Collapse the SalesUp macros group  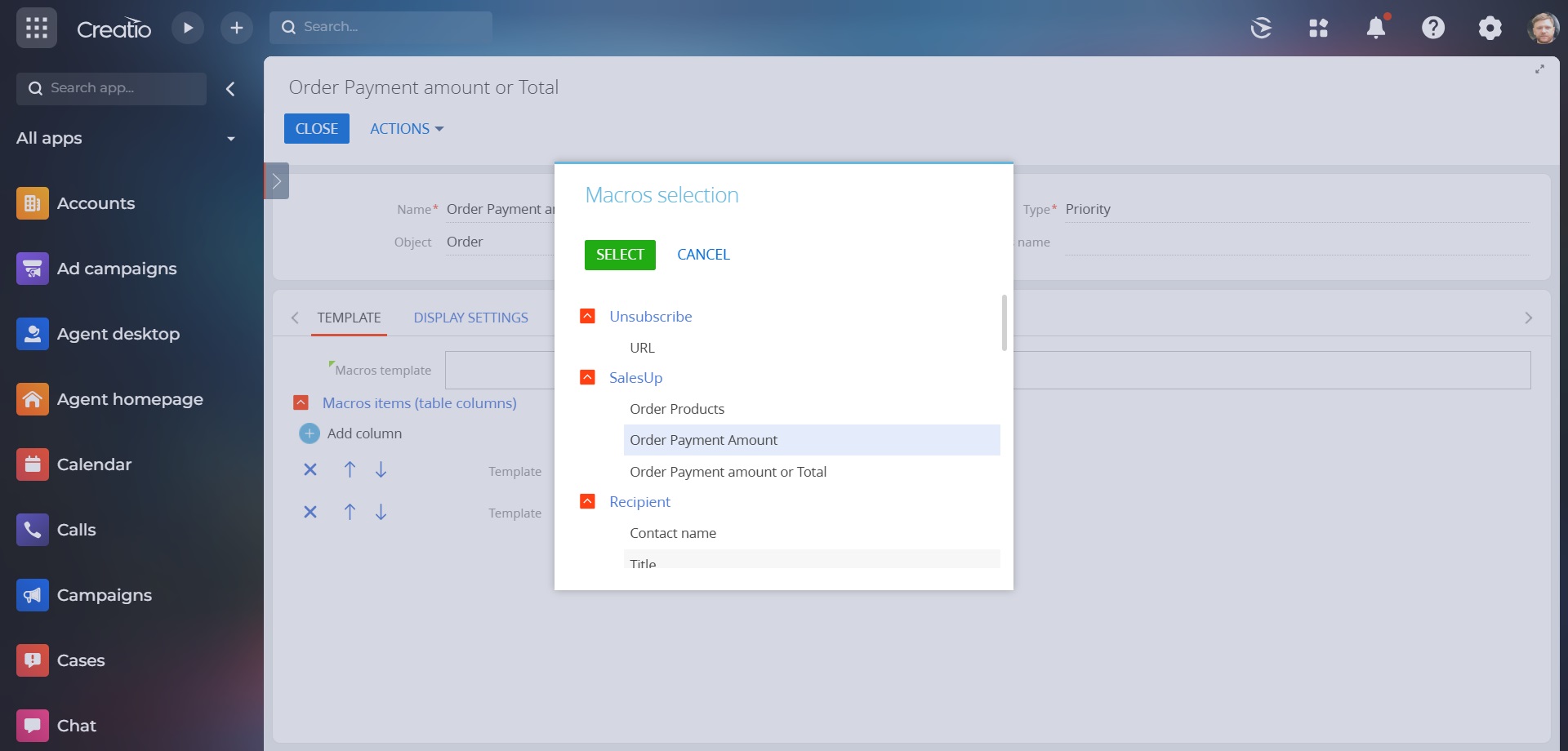click(587, 377)
